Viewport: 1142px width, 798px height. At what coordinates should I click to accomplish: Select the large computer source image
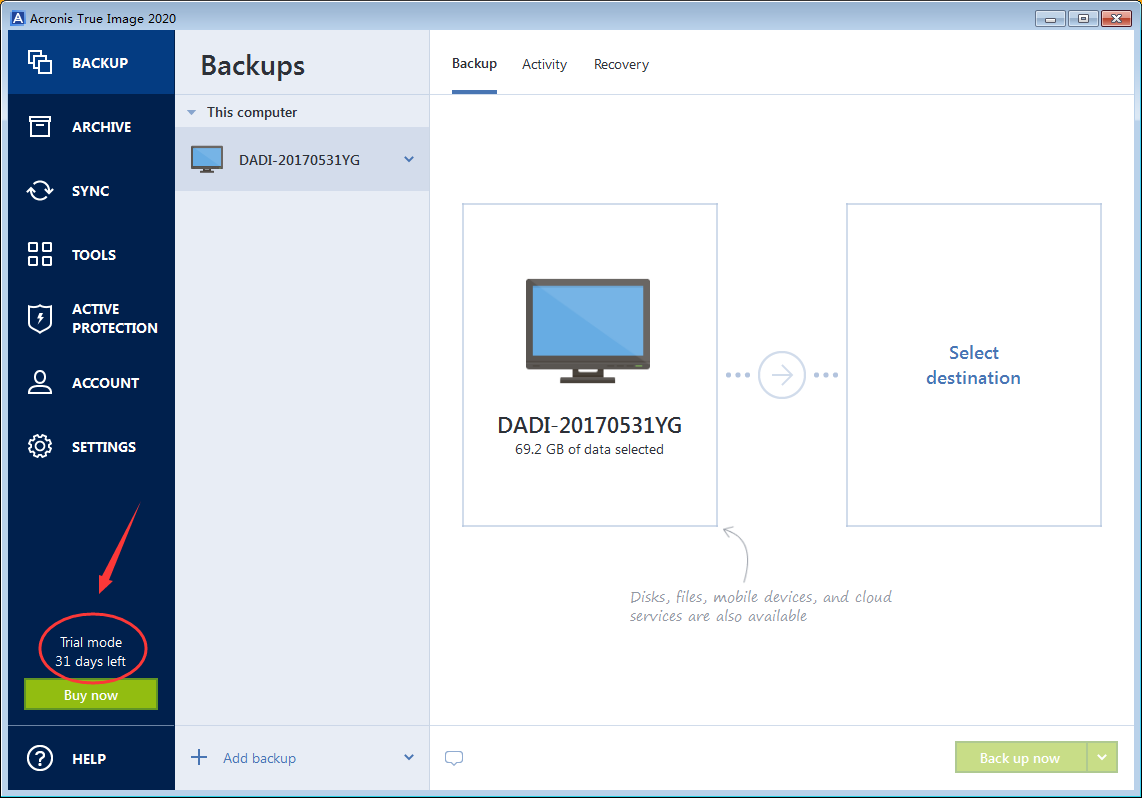(588, 331)
